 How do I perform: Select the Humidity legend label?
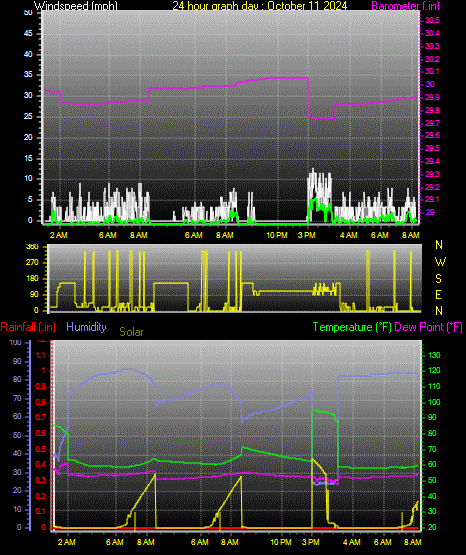pyautogui.click(x=86, y=327)
